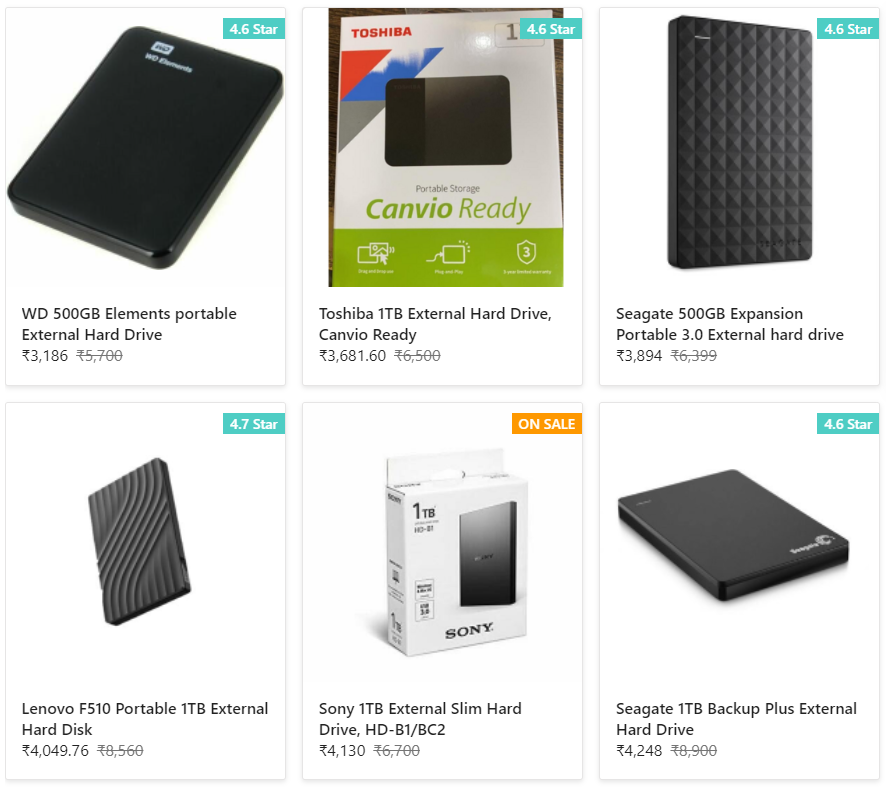This screenshot has height=788, width=886.
Task: Click the Seagate Expansion drive photo
Action: tap(738, 147)
